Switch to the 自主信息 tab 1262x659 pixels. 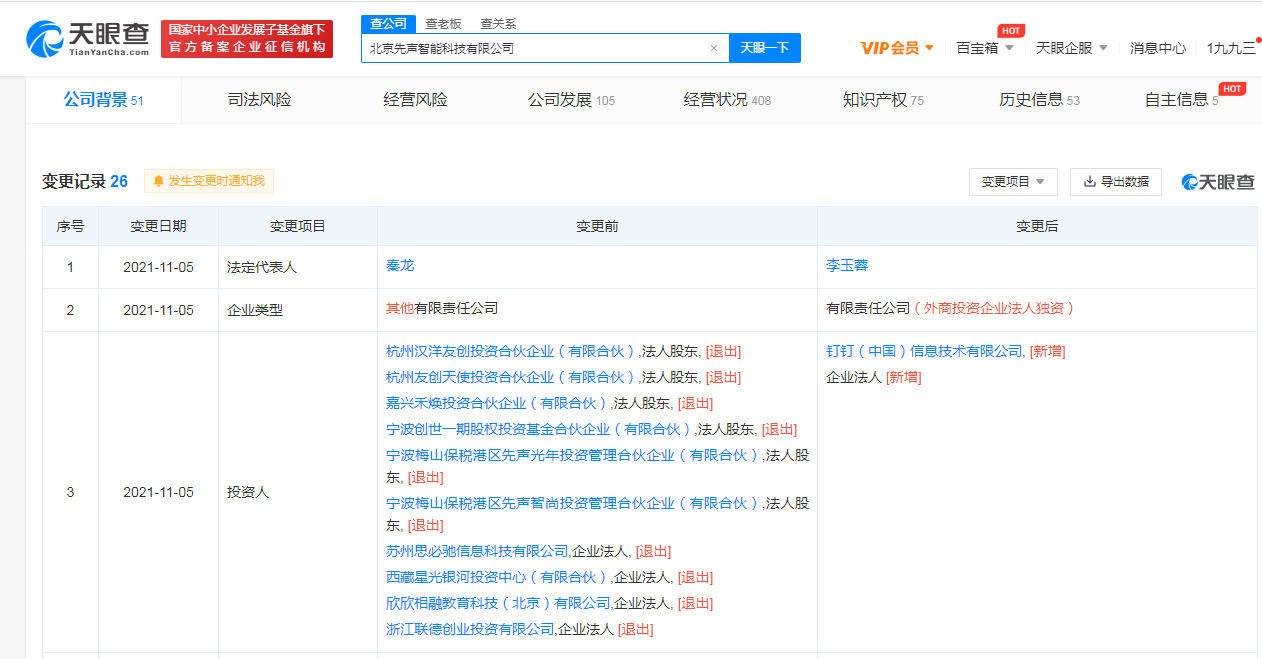pos(1181,100)
